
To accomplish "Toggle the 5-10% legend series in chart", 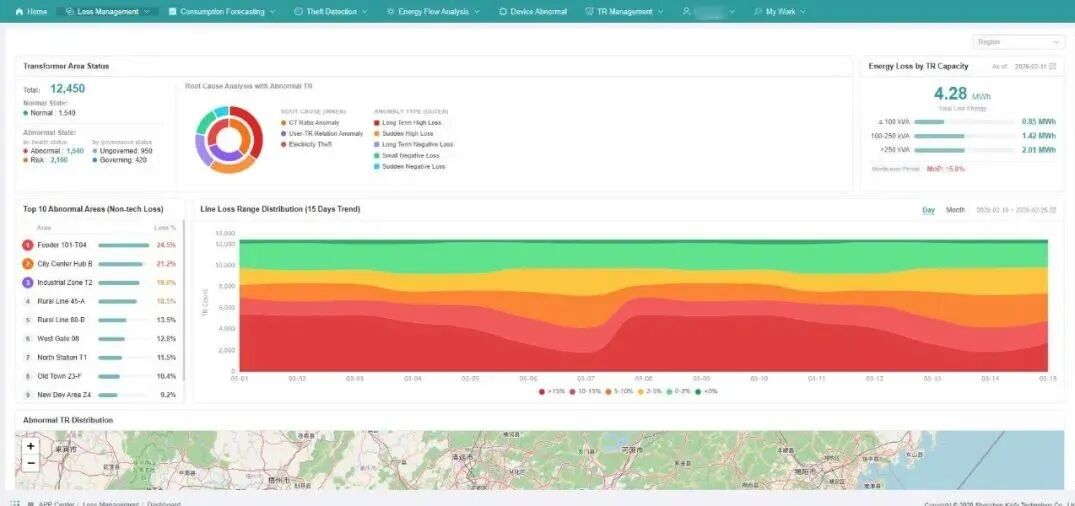I will coord(620,391).
